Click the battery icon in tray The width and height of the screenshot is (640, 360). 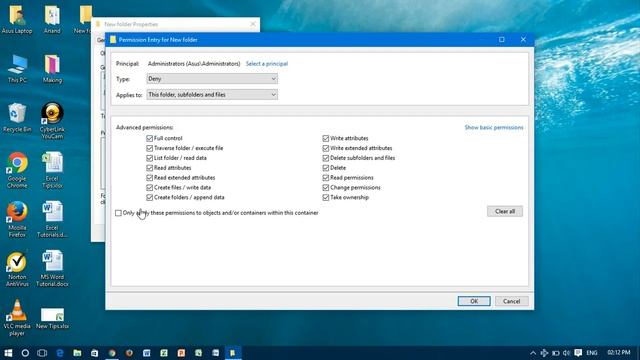click(556, 353)
